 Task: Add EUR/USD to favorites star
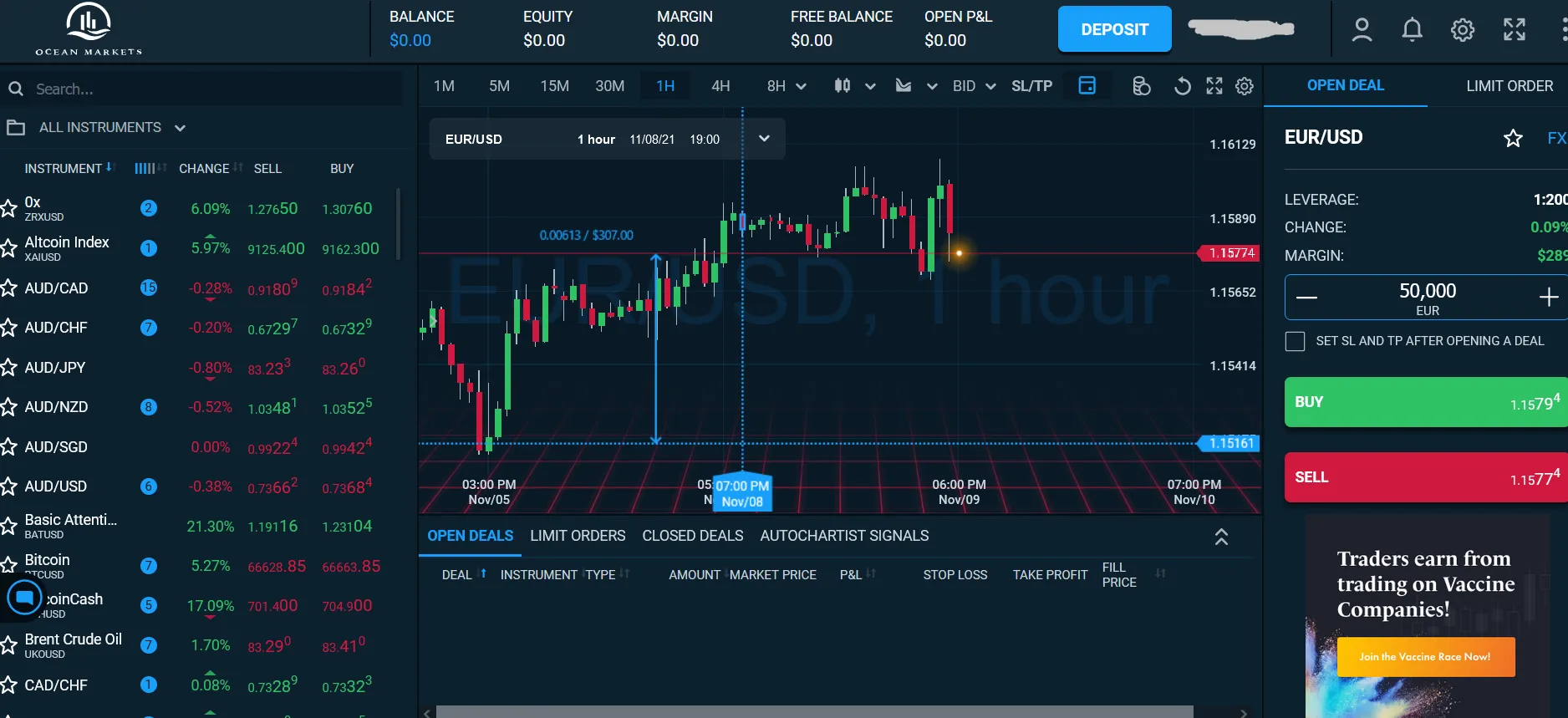tap(1513, 138)
